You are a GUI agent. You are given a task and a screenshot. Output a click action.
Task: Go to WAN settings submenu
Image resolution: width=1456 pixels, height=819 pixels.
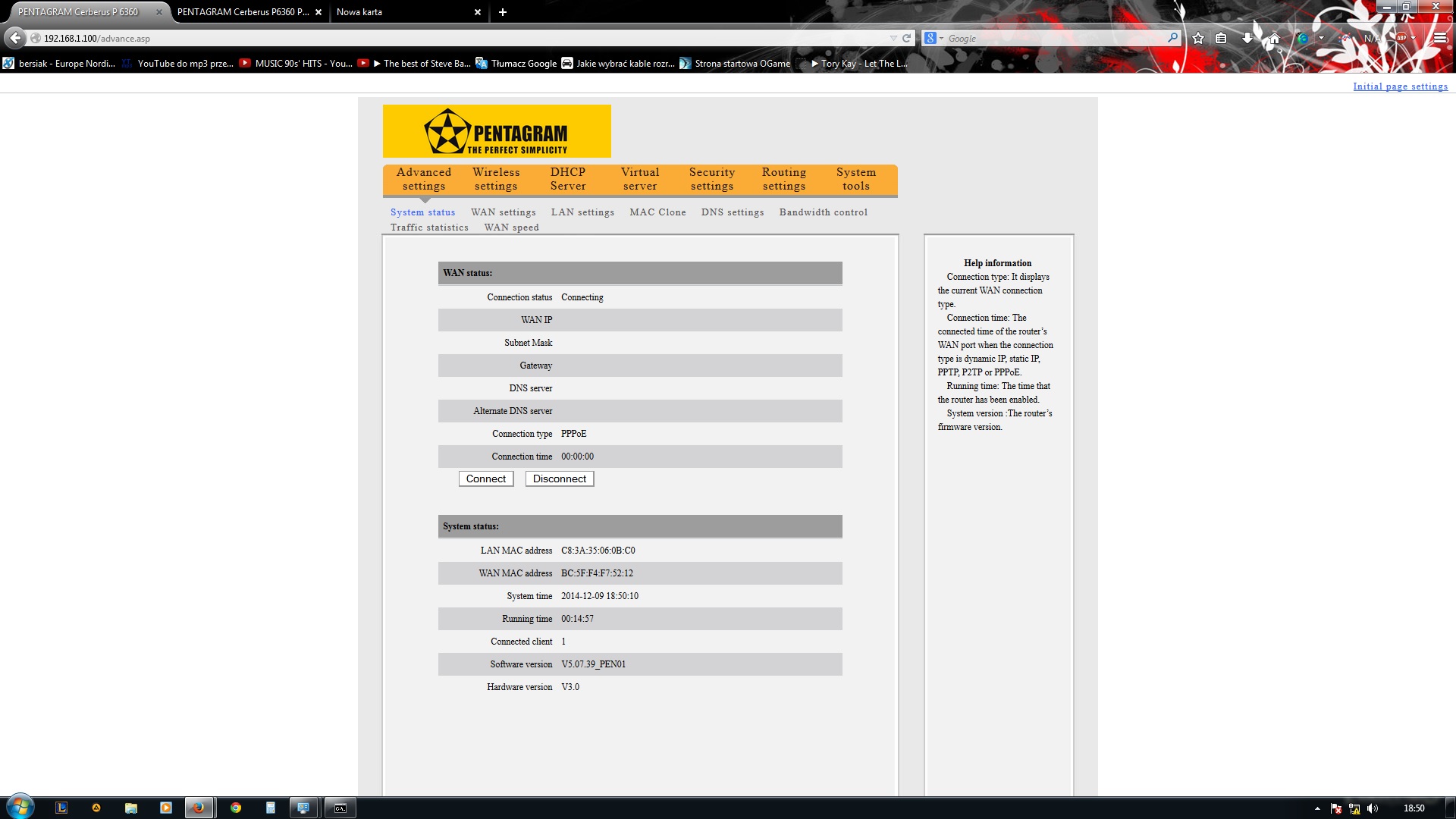pos(504,212)
